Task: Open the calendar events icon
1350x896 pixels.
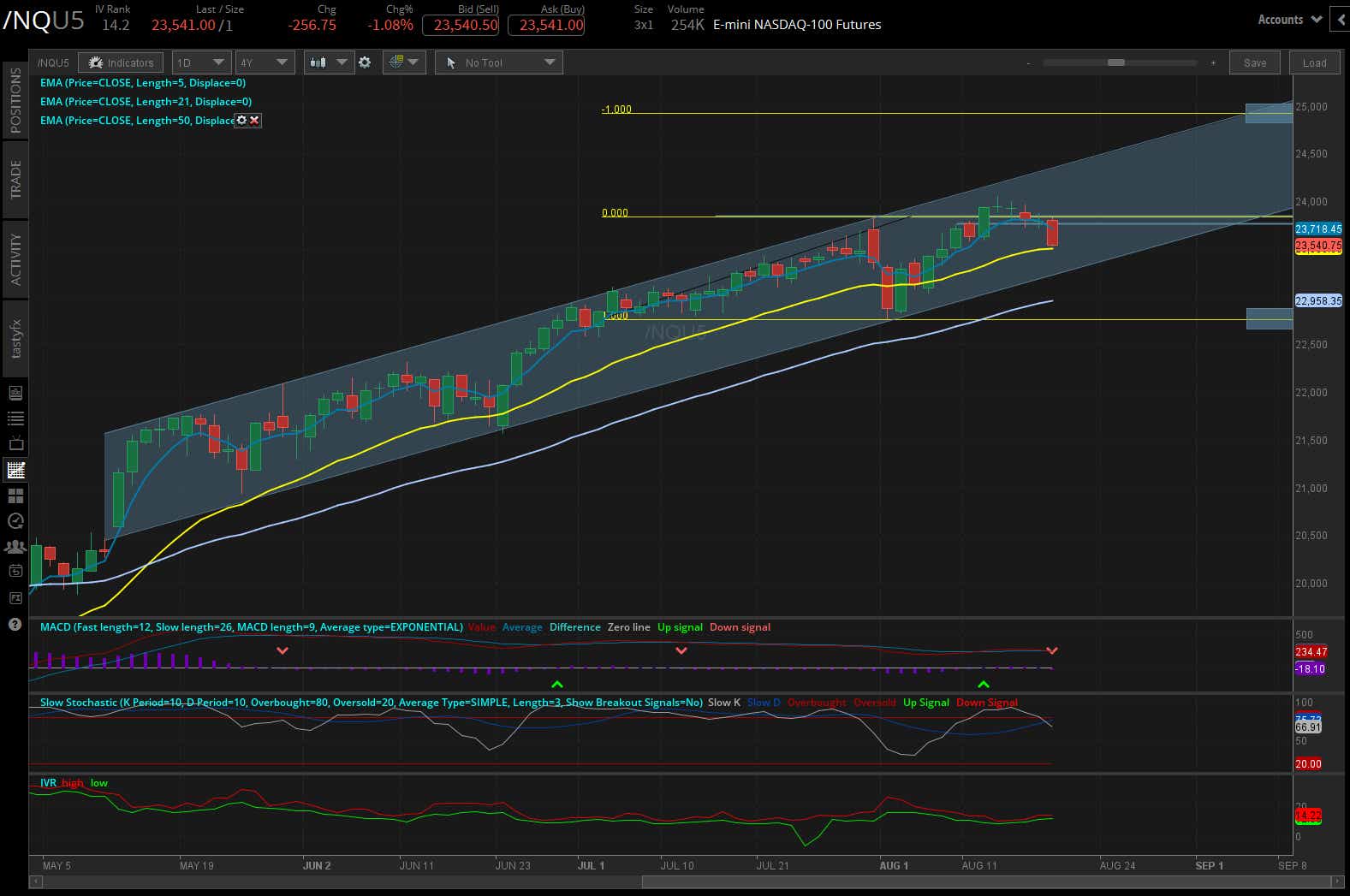Action: pos(15,571)
